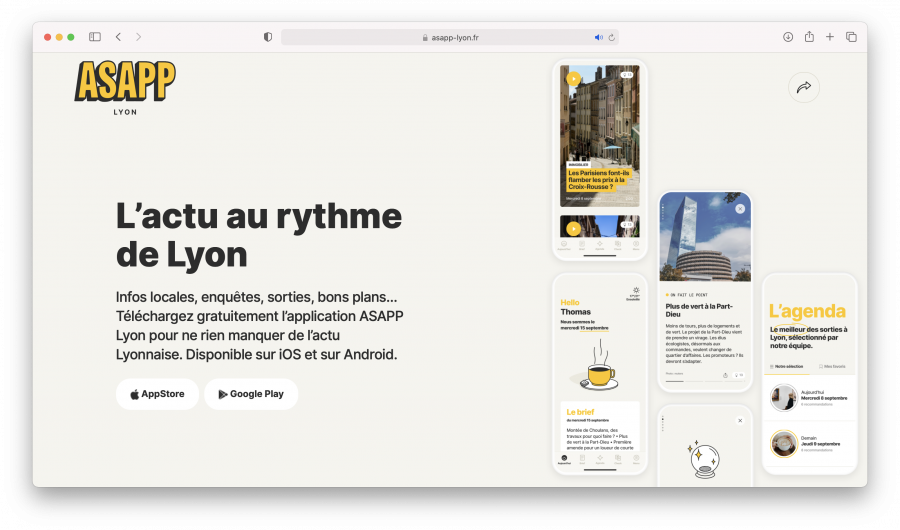This screenshot has width=900, height=530.
Task: Open the Croix-Rousse street photo card
Action: [600, 136]
